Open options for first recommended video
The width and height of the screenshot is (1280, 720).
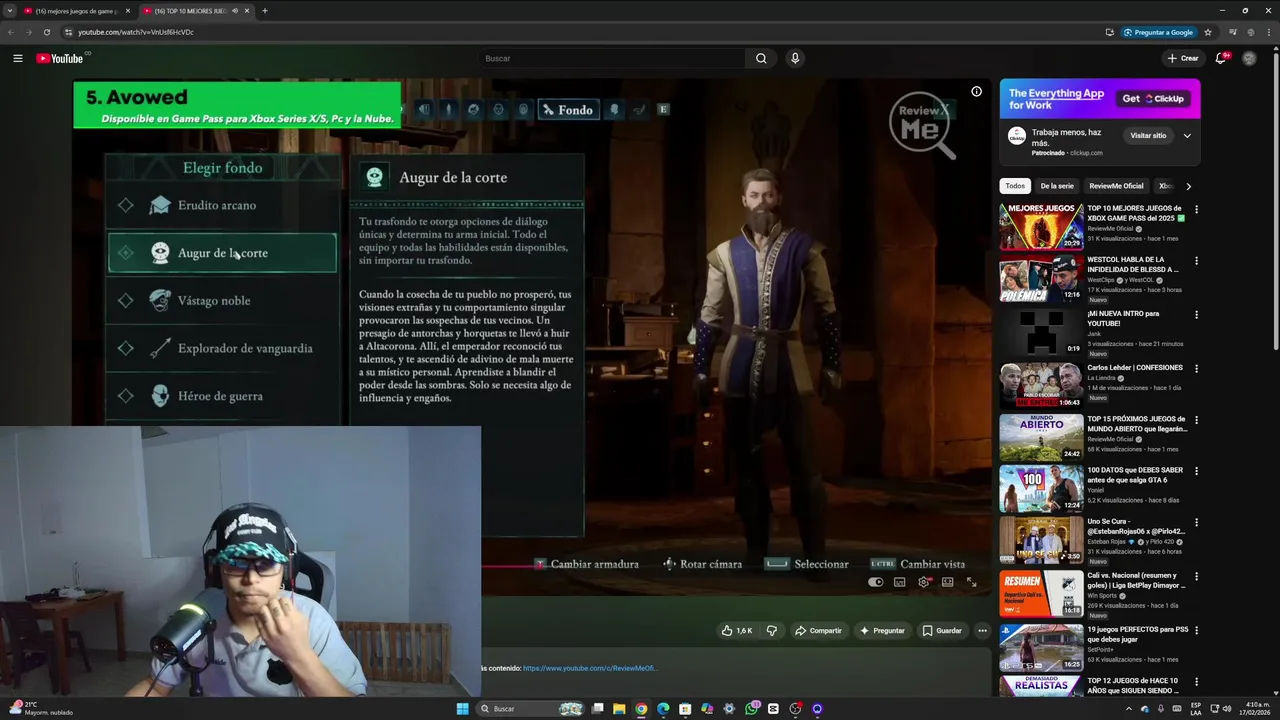coord(1196,210)
